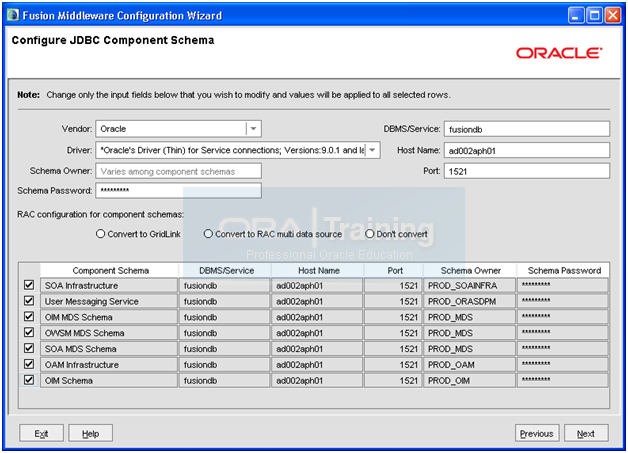Click host name cell in OIM Schema row
This screenshot has height=453, width=628.
tap(317, 381)
